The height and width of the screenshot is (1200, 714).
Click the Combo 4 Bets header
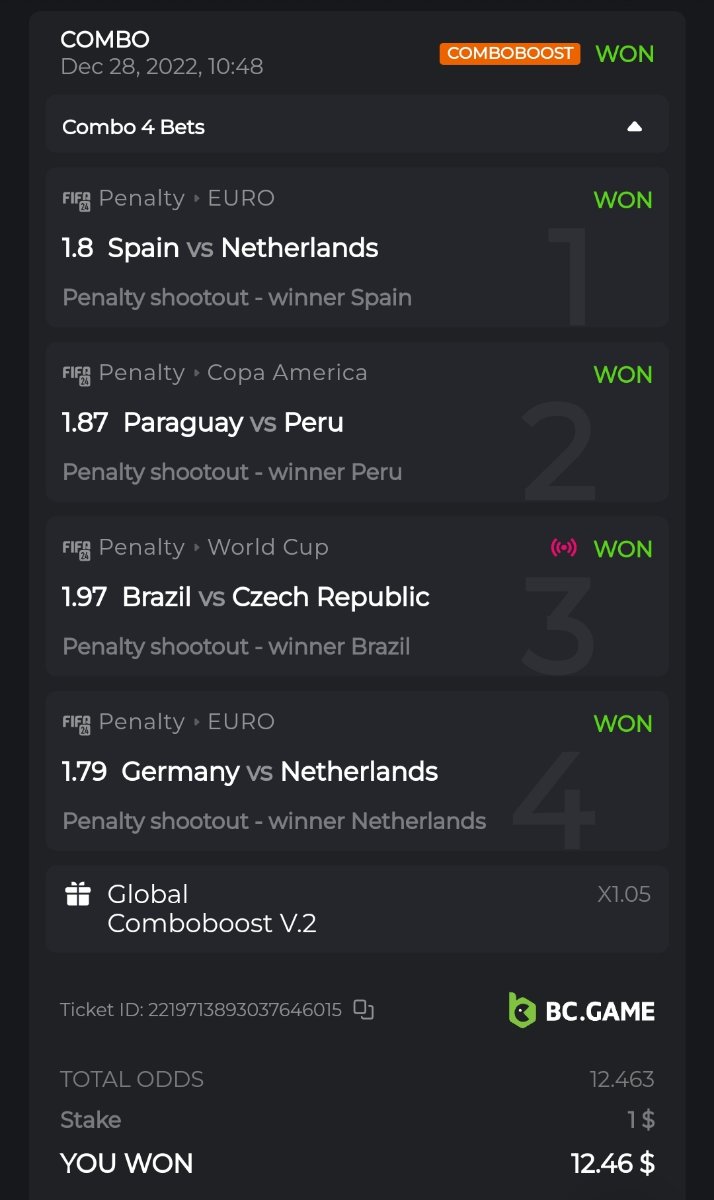point(134,127)
